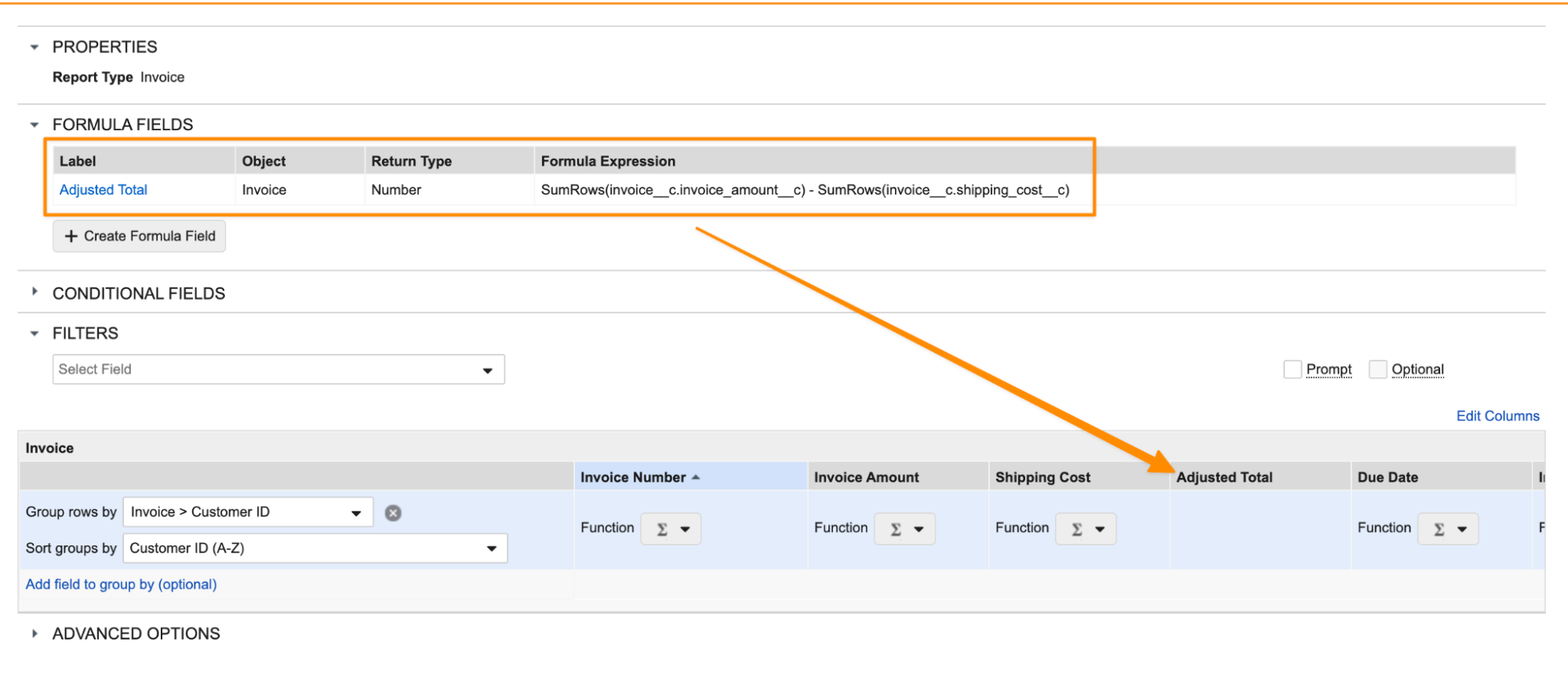Enable the Optional checkbox
1568x685 pixels.
point(1377,369)
